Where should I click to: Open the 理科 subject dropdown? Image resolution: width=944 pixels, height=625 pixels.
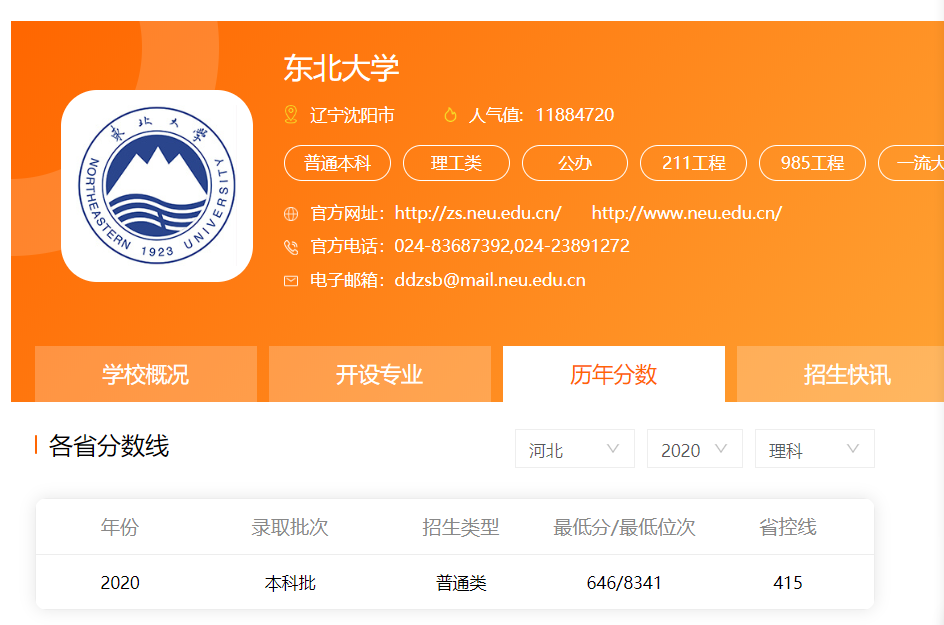(x=815, y=449)
